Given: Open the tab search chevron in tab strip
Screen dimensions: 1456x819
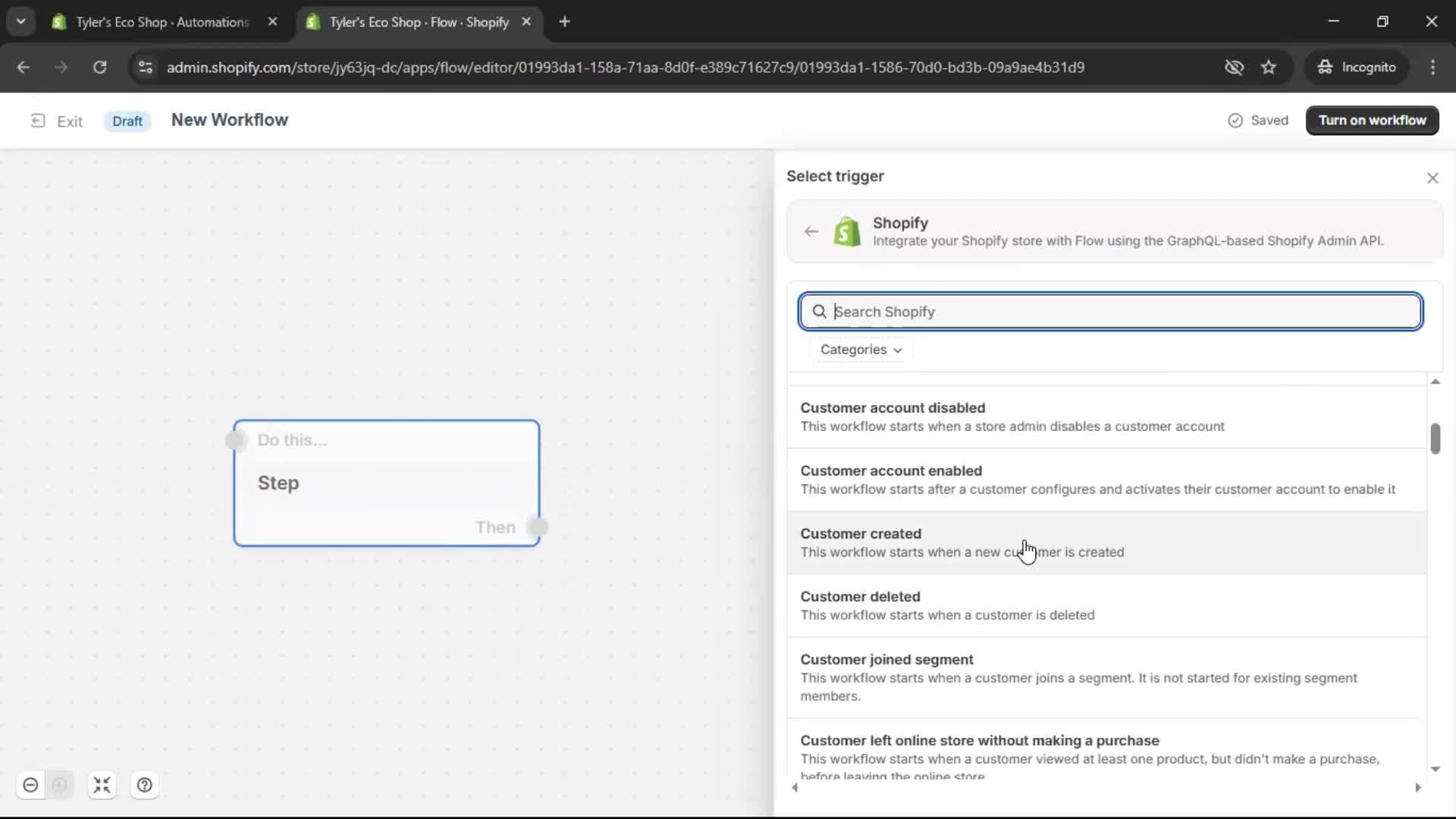Looking at the screenshot, I should (20, 21).
